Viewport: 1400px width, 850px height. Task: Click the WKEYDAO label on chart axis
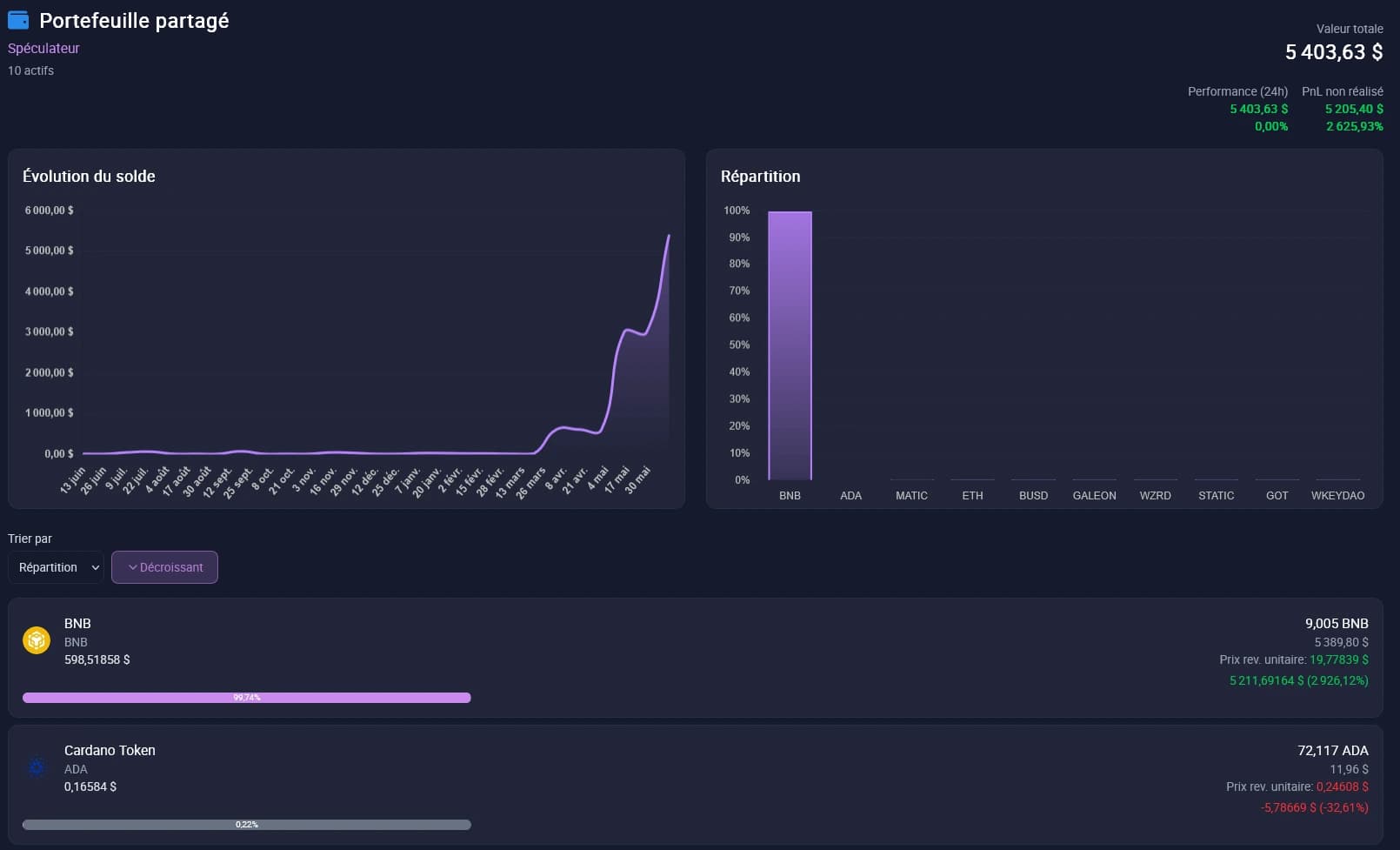coord(1337,496)
